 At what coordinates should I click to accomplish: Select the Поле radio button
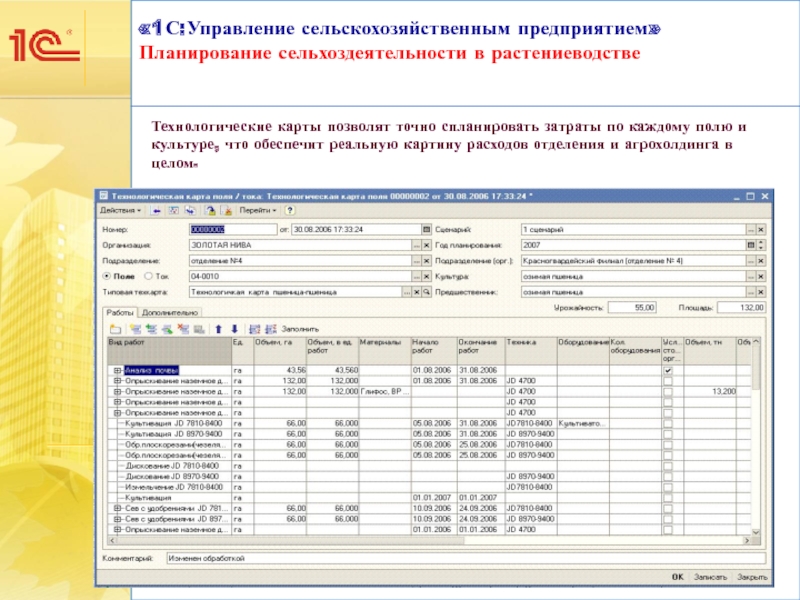click(107, 276)
